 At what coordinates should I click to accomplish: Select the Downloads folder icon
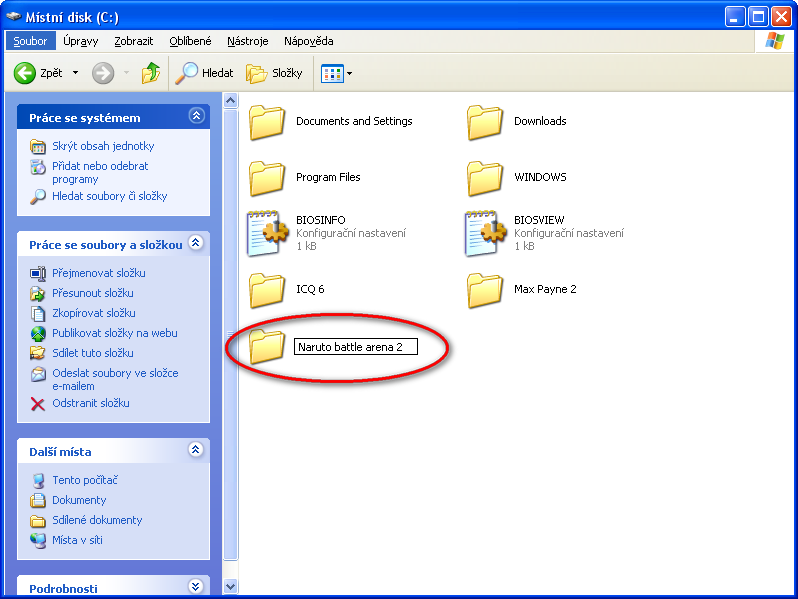(x=484, y=122)
